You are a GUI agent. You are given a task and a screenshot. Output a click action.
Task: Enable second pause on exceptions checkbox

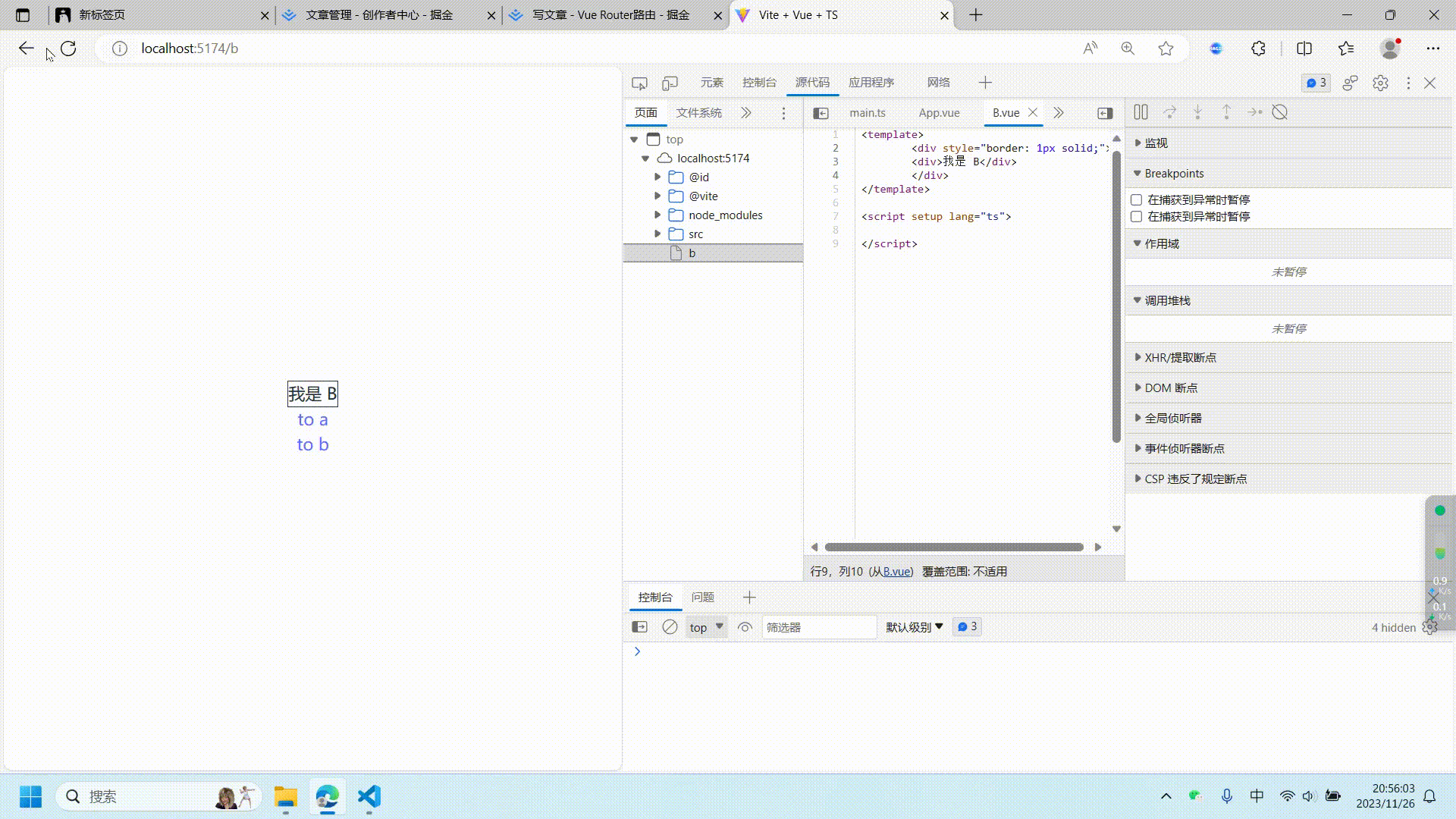pos(1136,217)
